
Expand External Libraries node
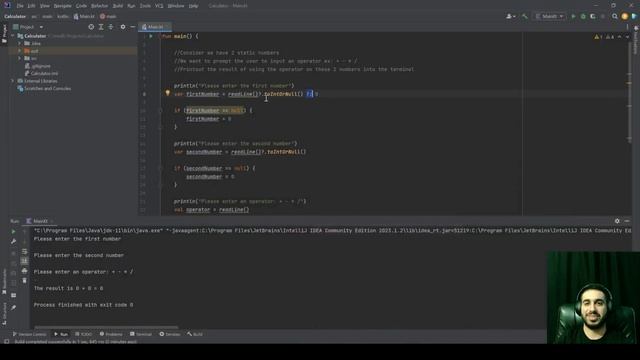(13, 81)
